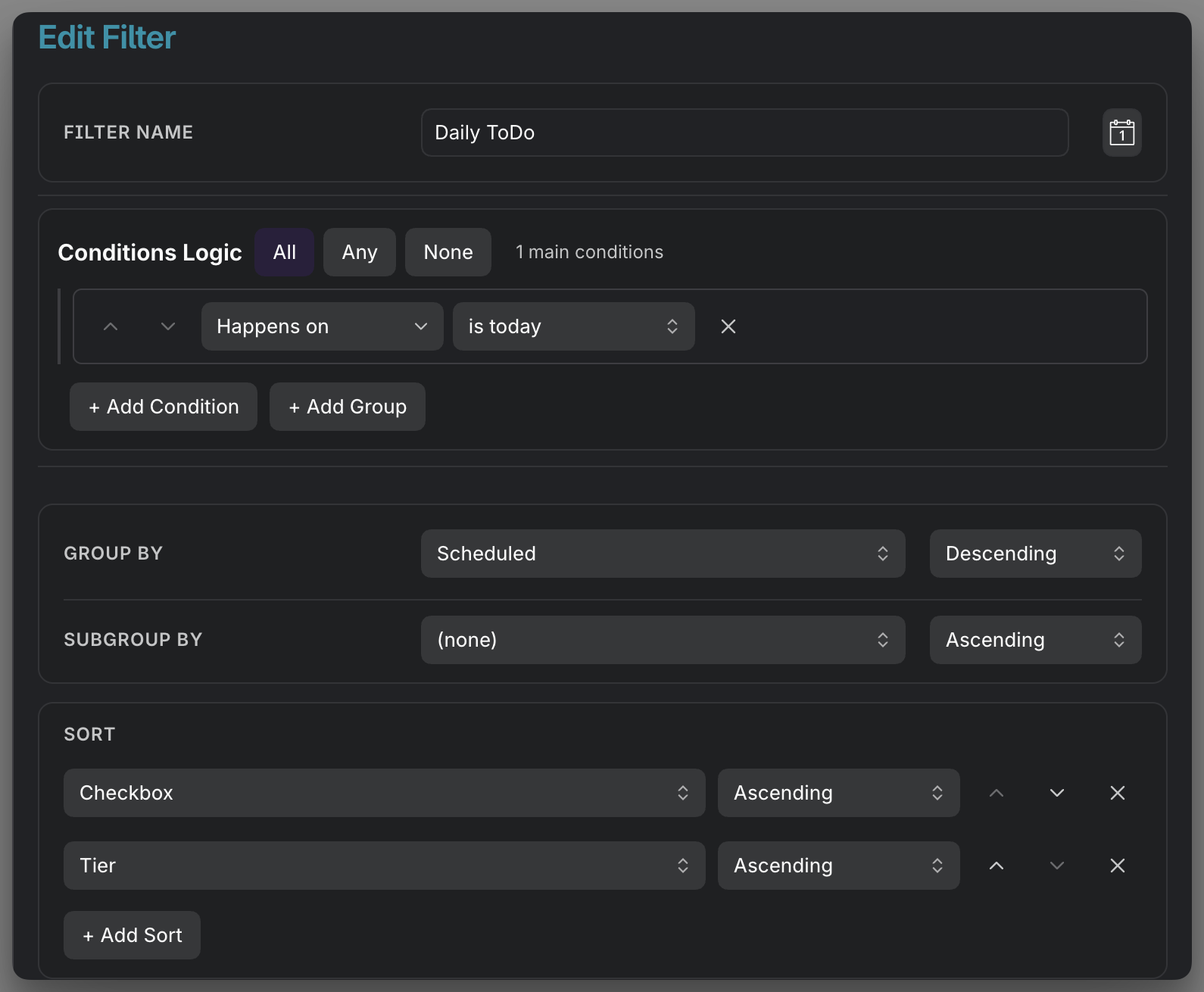Click the Add Group button
1204x992 pixels.
click(x=348, y=407)
